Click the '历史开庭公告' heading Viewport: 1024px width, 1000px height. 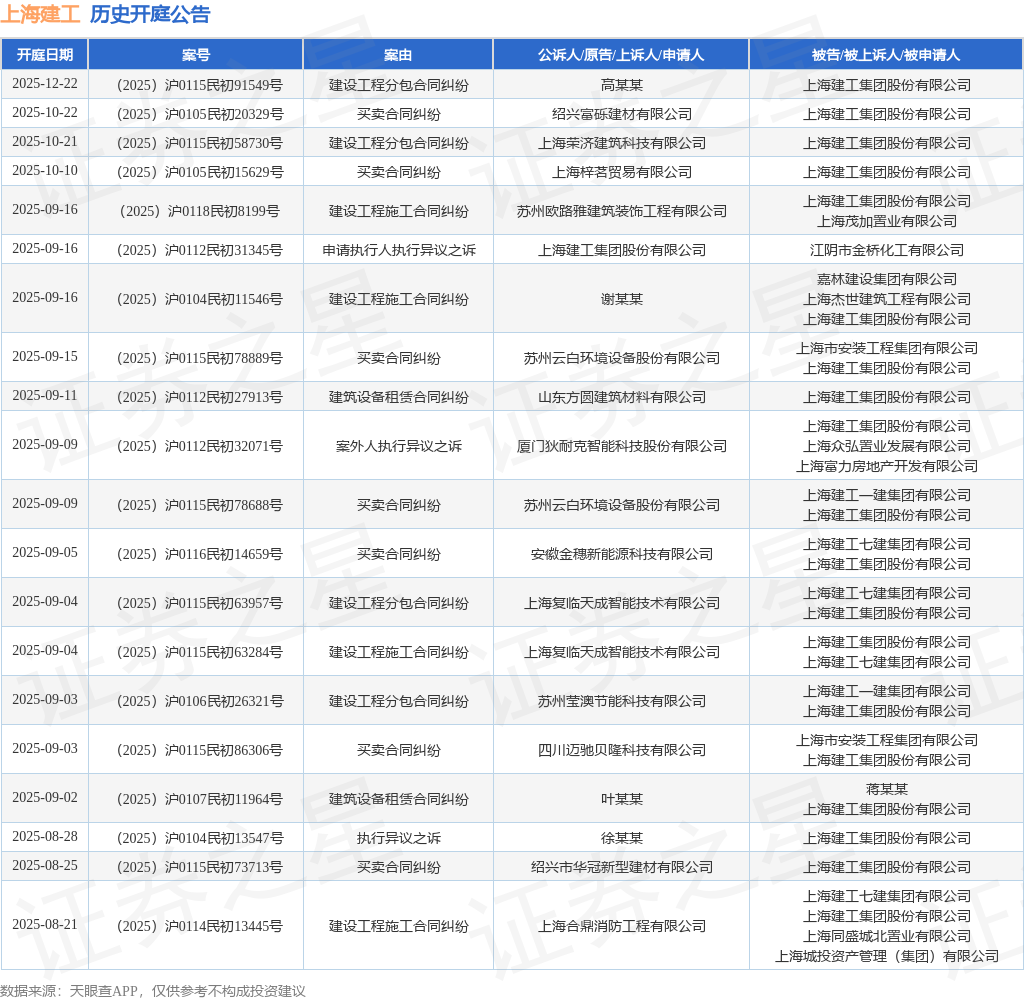150,14
